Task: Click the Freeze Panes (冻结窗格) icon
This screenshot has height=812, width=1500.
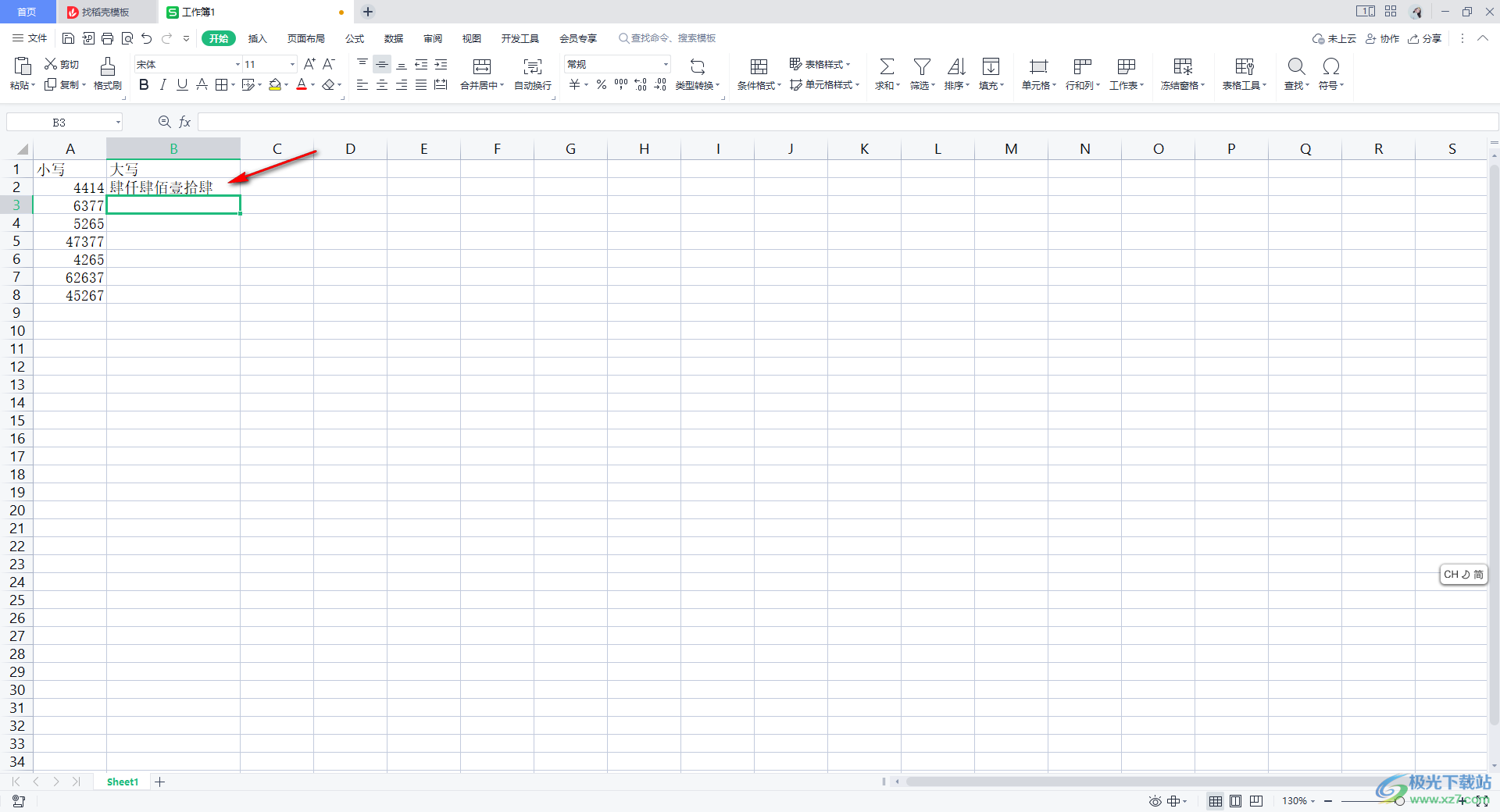Action: tap(1183, 66)
